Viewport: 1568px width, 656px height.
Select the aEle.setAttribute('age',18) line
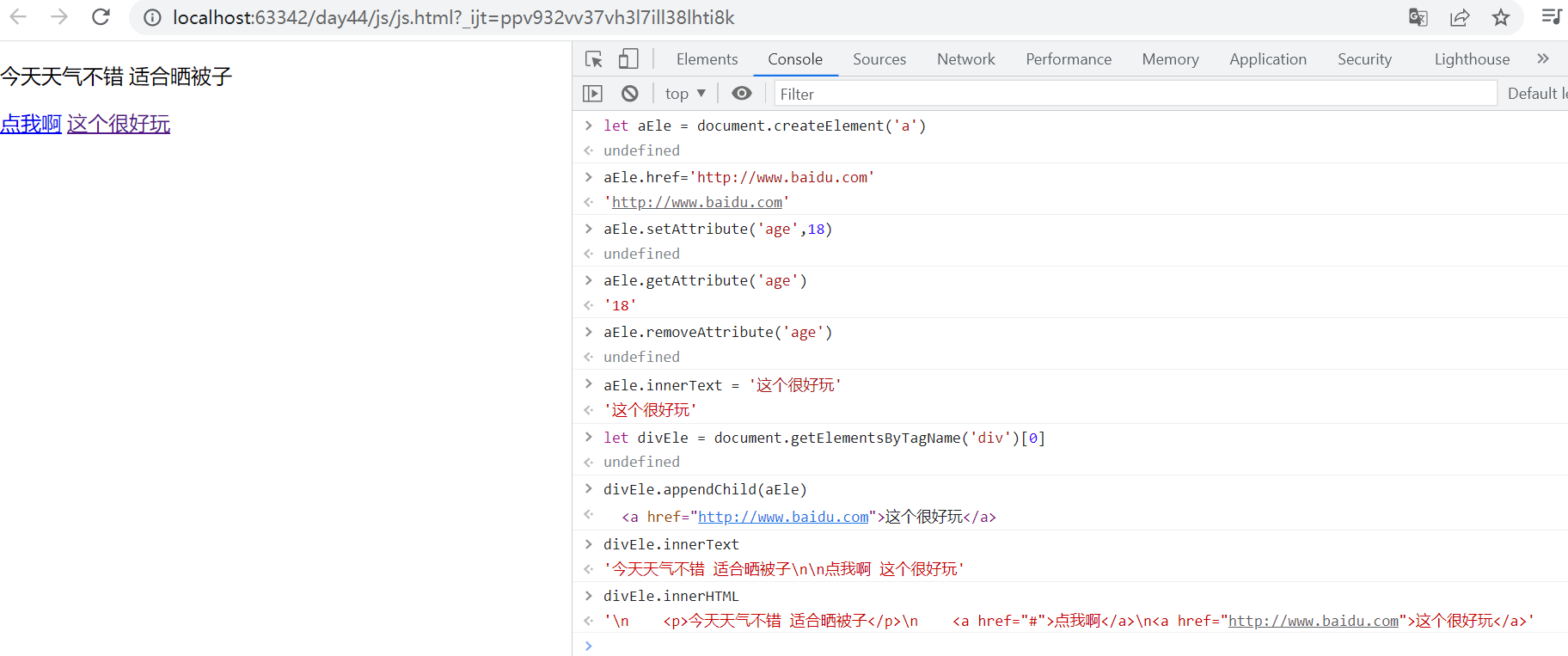coord(718,229)
